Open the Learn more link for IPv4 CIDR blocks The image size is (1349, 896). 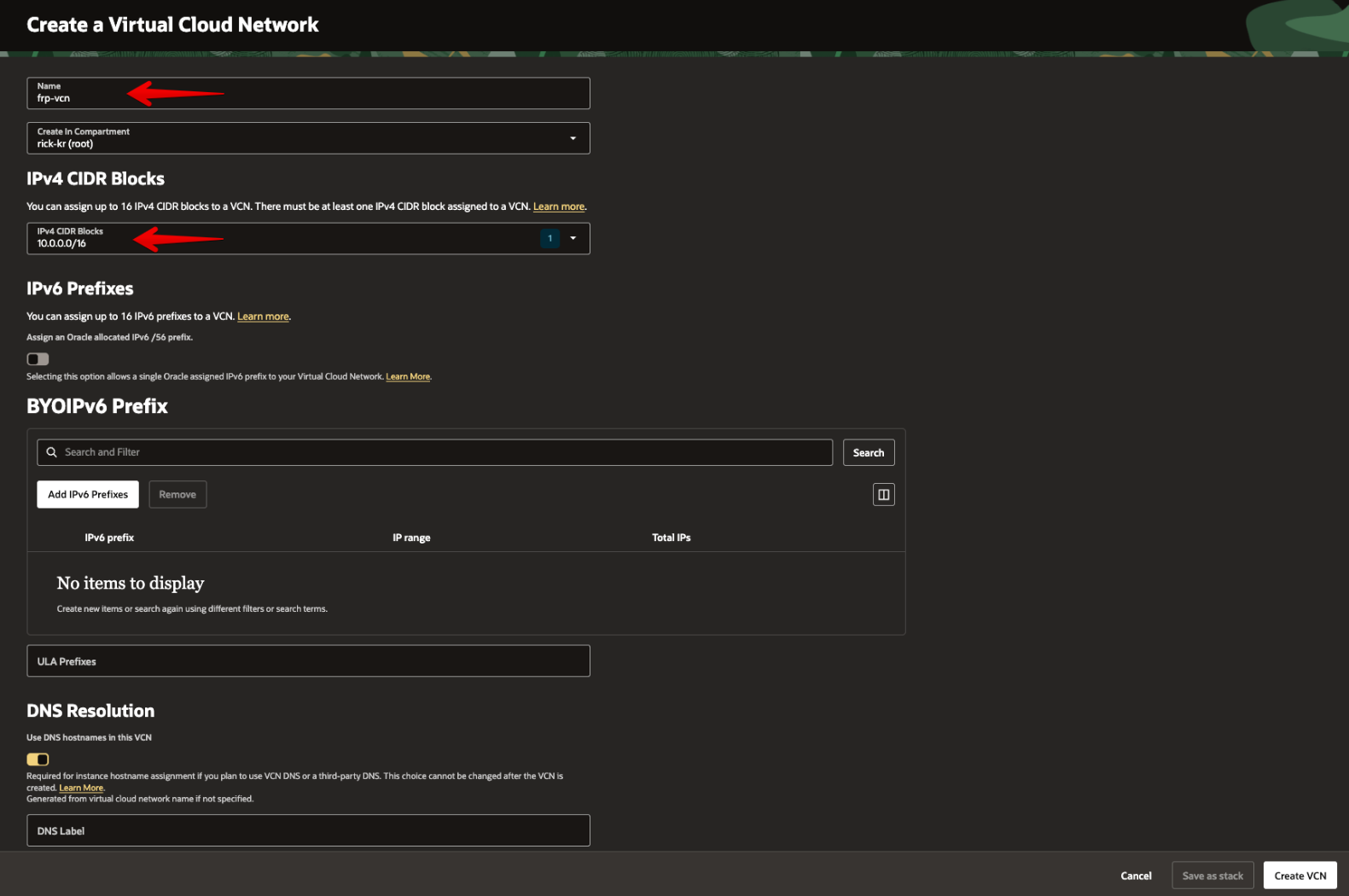tap(559, 207)
